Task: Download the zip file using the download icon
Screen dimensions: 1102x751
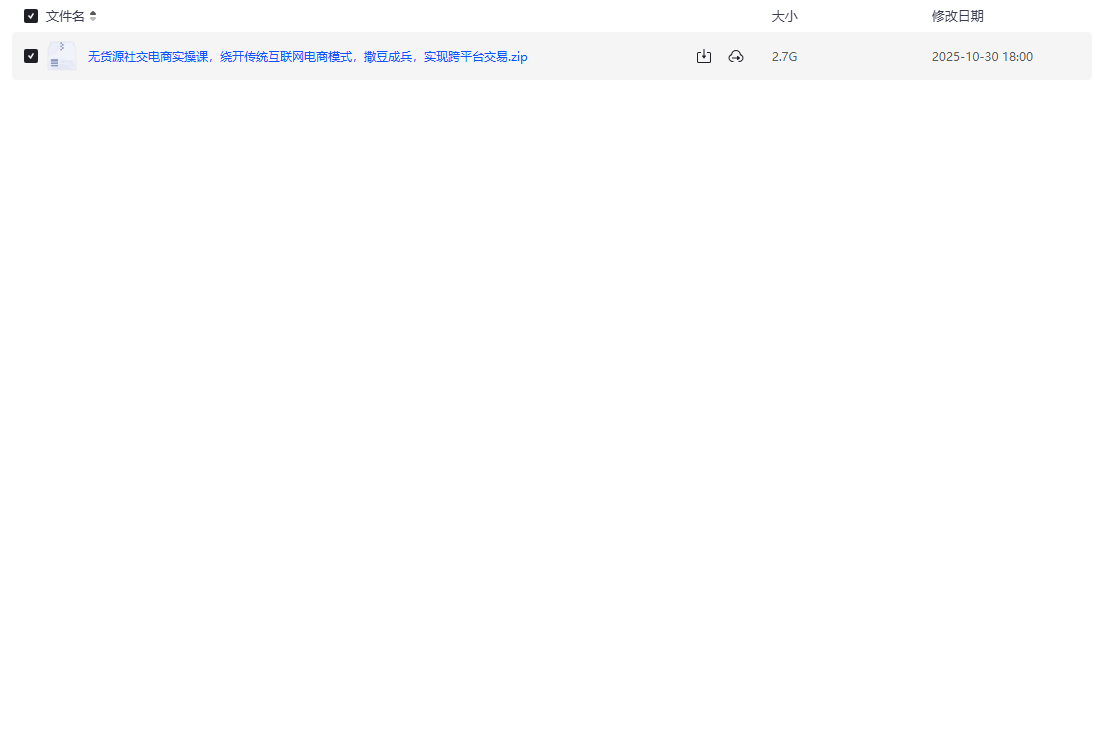Action: [704, 57]
